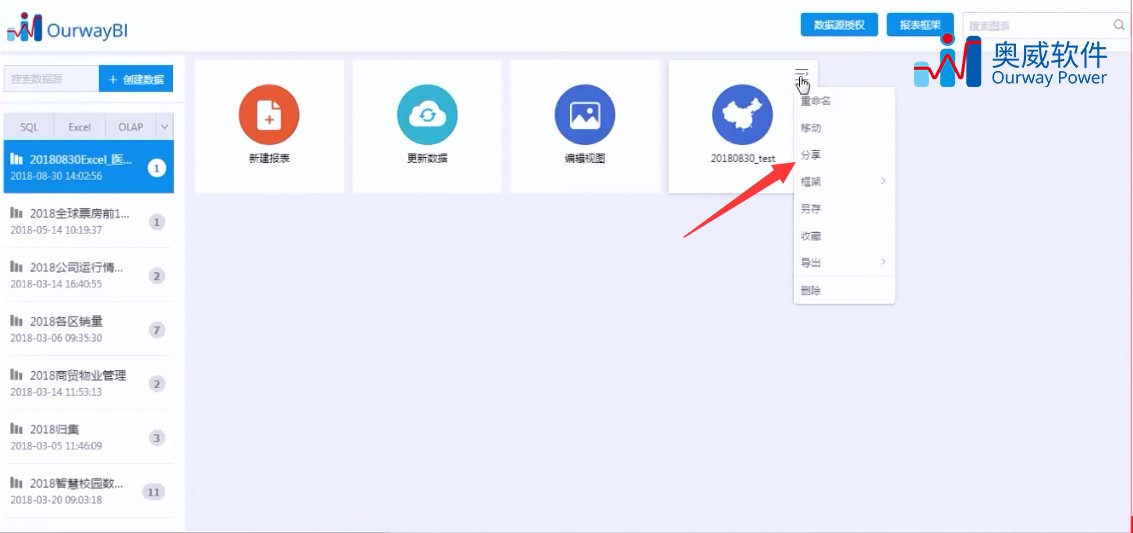This screenshot has height=533, width=1133.
Task: Click timestamp 2018-08-30 14:02:56
Action: [x=56, y=176]
